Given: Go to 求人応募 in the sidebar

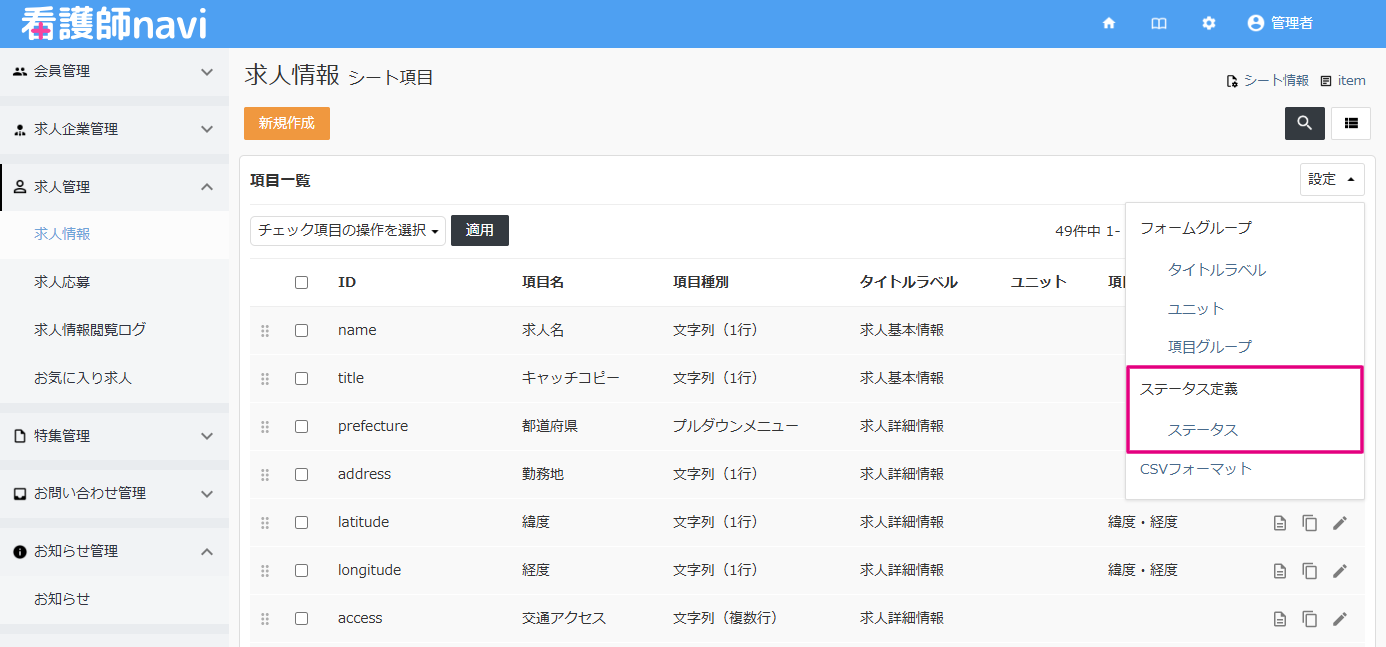Looking at the screenshot, I should click(x=62, y=282).
